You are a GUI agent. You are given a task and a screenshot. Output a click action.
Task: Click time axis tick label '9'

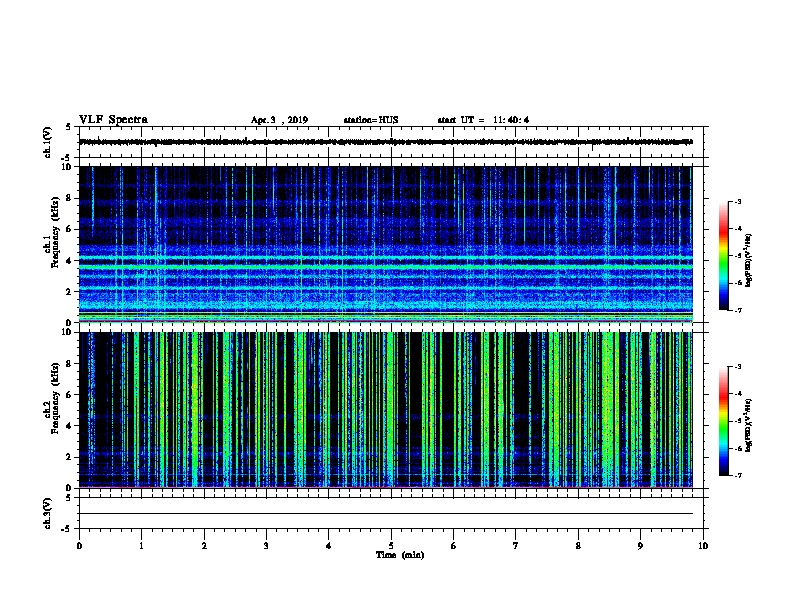640,546
